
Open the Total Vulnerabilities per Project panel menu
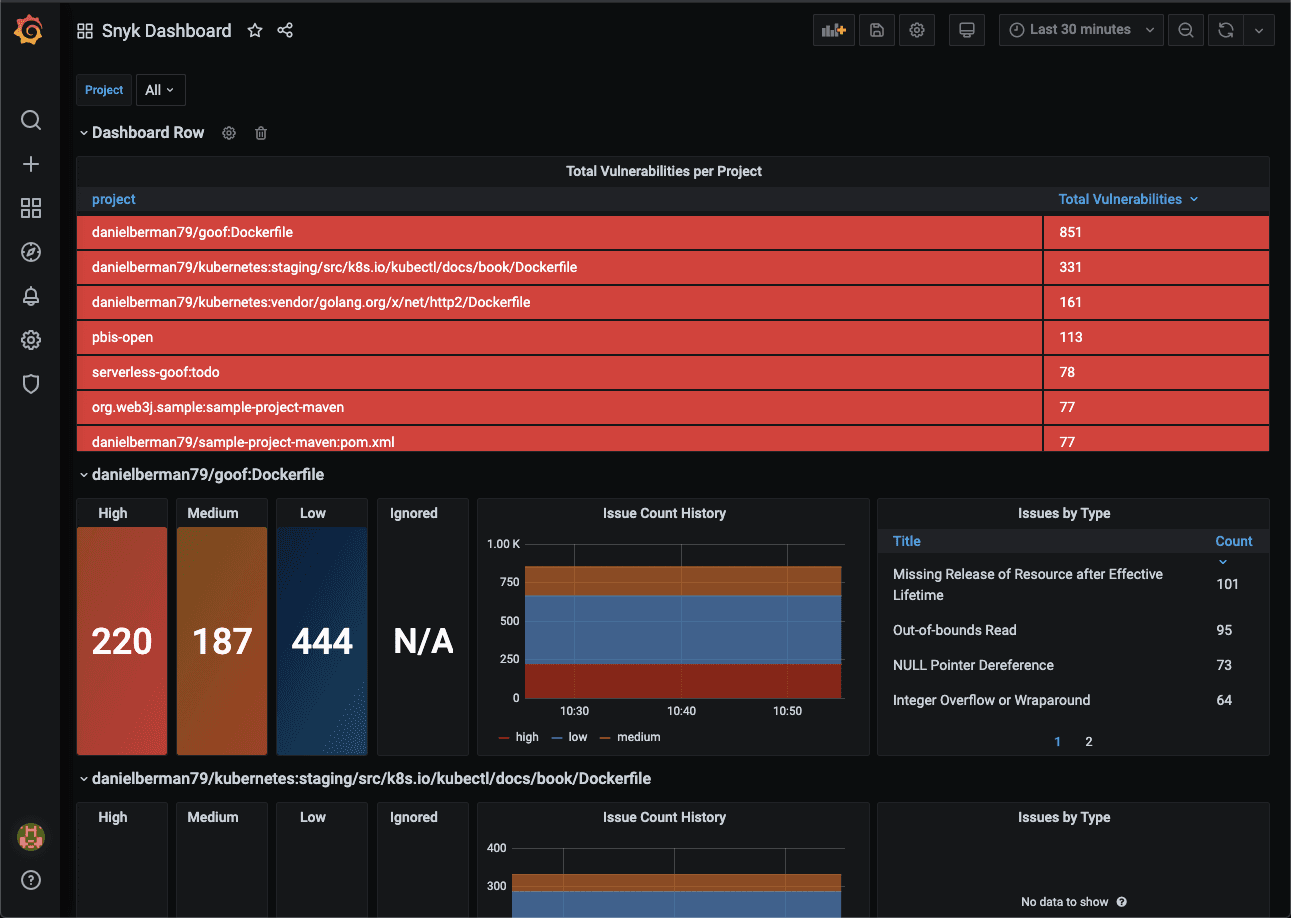click(x=664, y=171)
